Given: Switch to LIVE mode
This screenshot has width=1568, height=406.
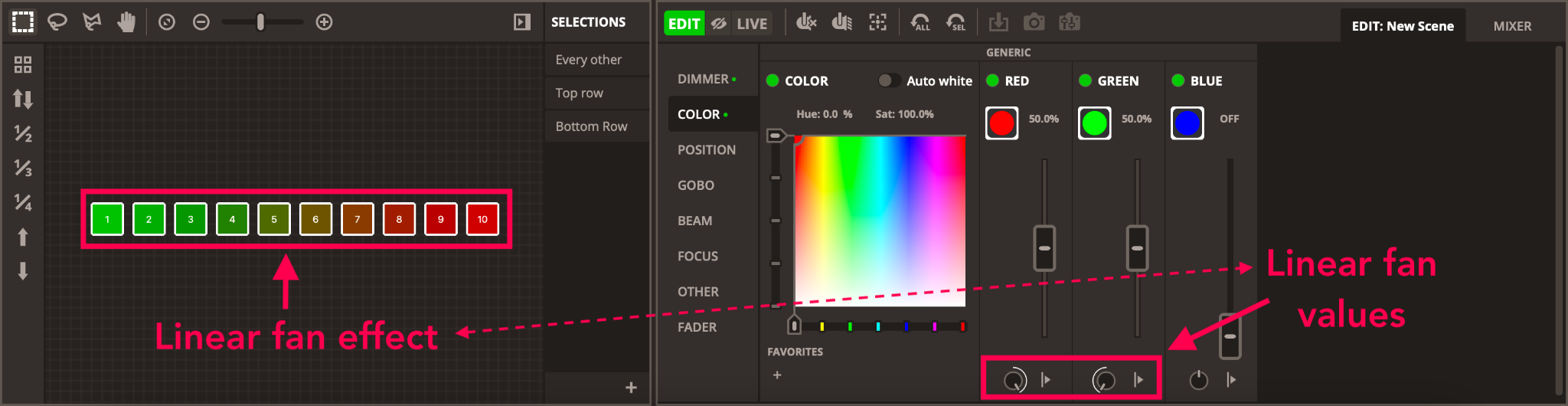Looking at the screenshot, I should tap(751, 24).
